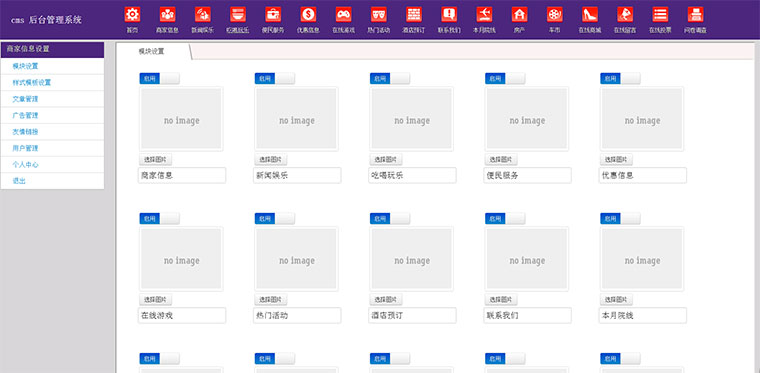Click 选择图片 button for 新闻娱乐
The width and height of the screenshot is (760, 373).
(x=271, y=159)
